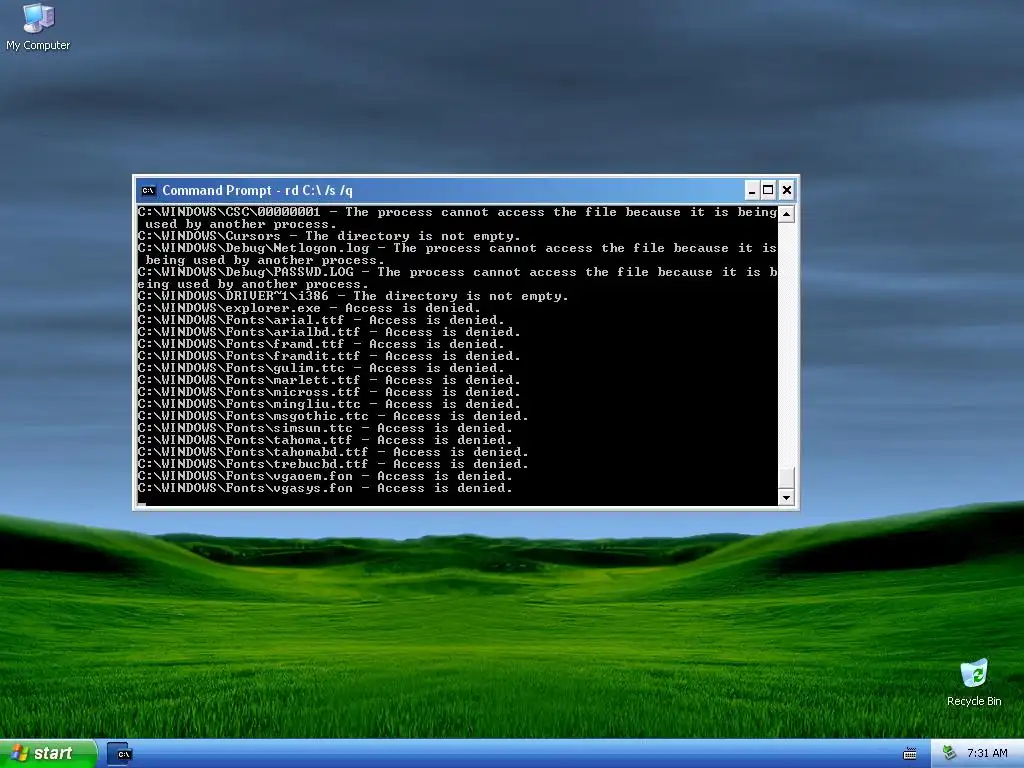Click the C:\WINDOWS\Fonts\arialbd.ttf line

[x=329, y=332]
